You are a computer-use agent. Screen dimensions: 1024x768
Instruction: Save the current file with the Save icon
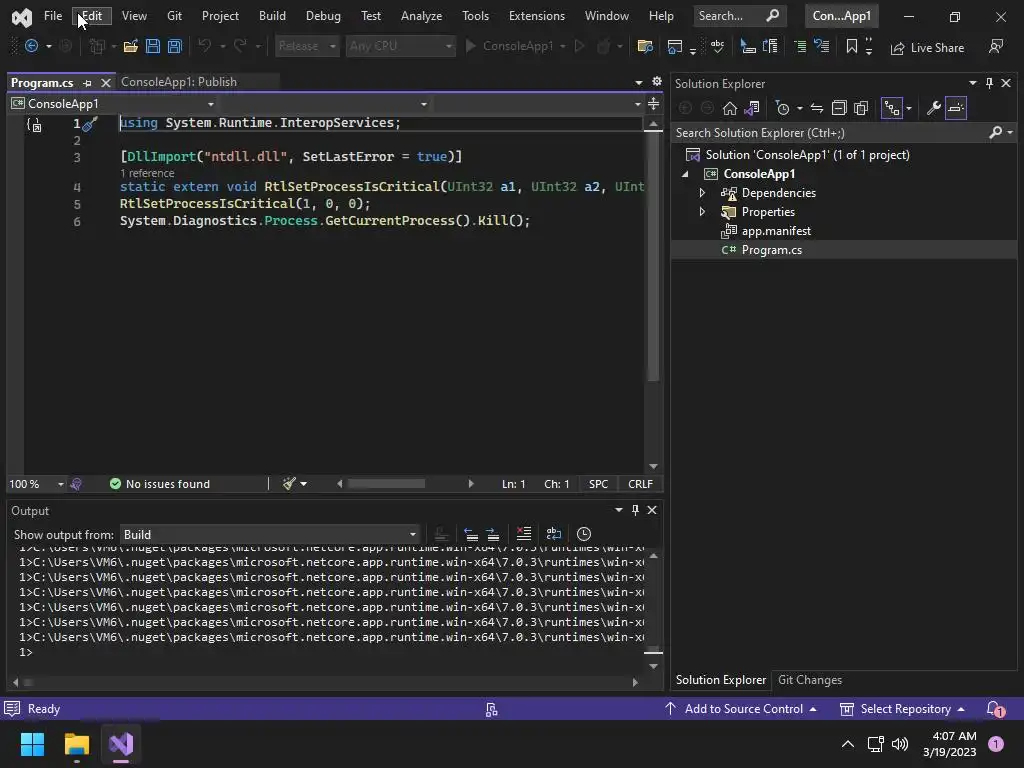[153, 46]
